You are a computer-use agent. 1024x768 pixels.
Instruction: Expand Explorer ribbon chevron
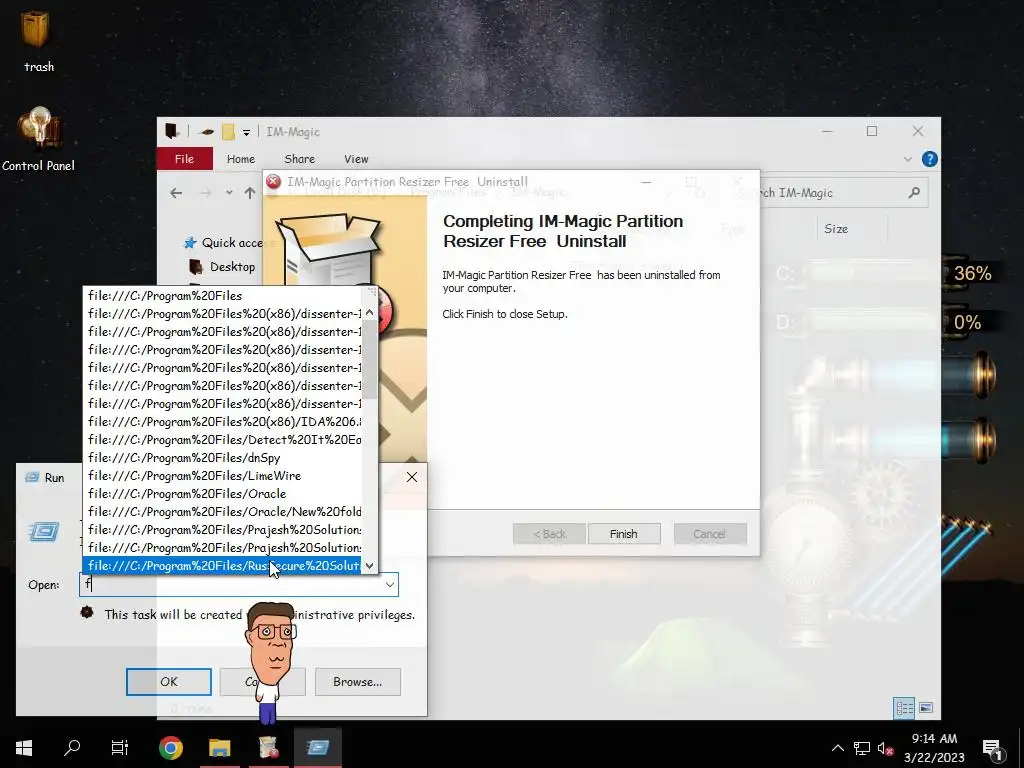pyautogui.click(x=907, y=159)
